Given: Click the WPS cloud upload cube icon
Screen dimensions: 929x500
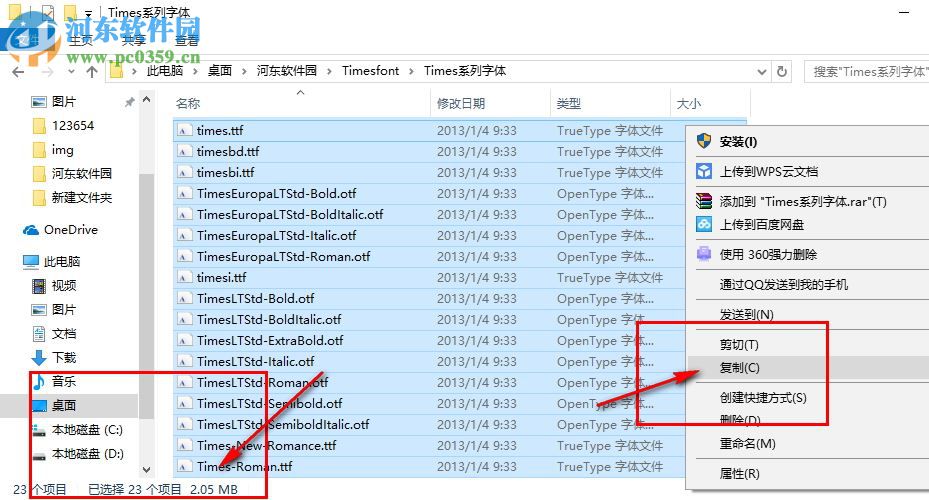Looking at the screenshot, I should pyautogui.click(x=704, y=171).
